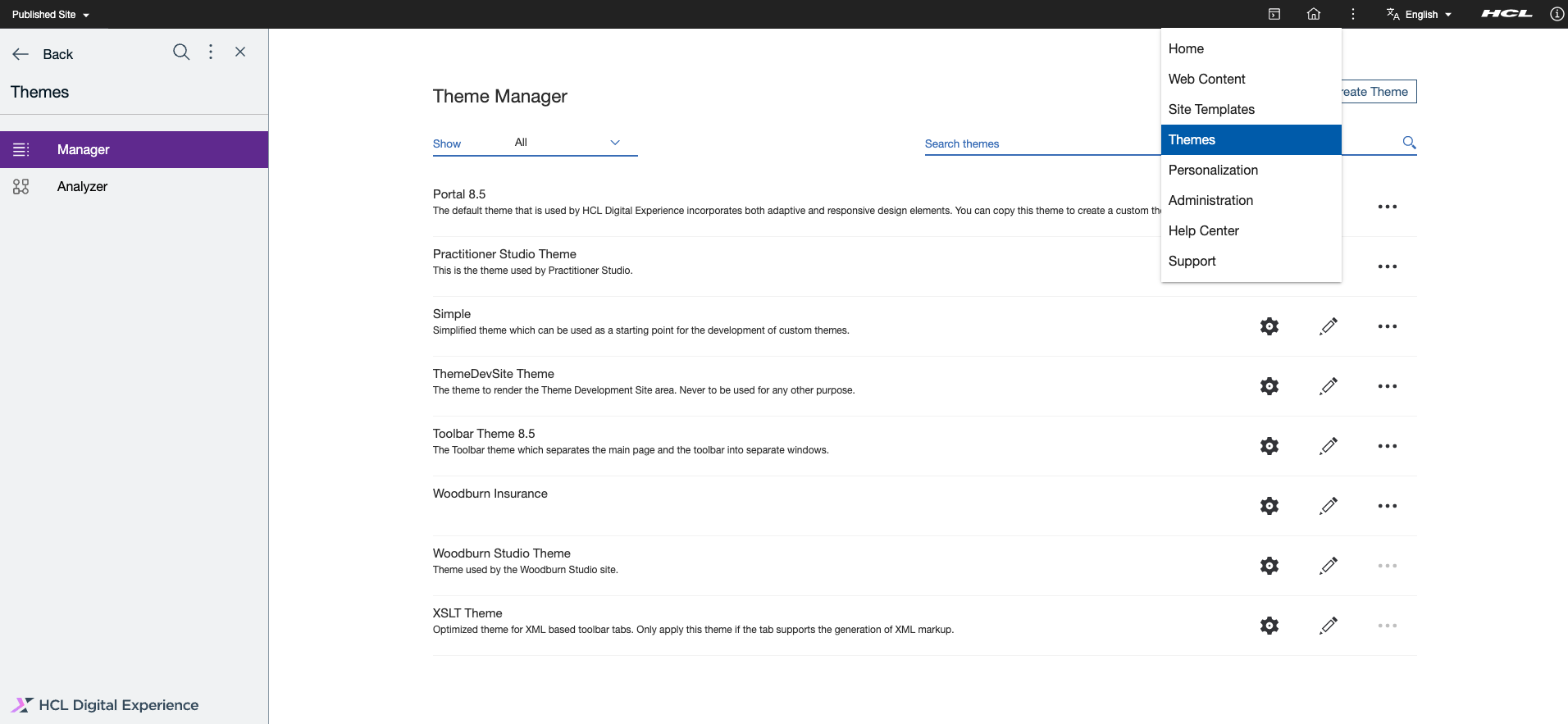Choose Help Center from navigation menu

[1251, 230]
